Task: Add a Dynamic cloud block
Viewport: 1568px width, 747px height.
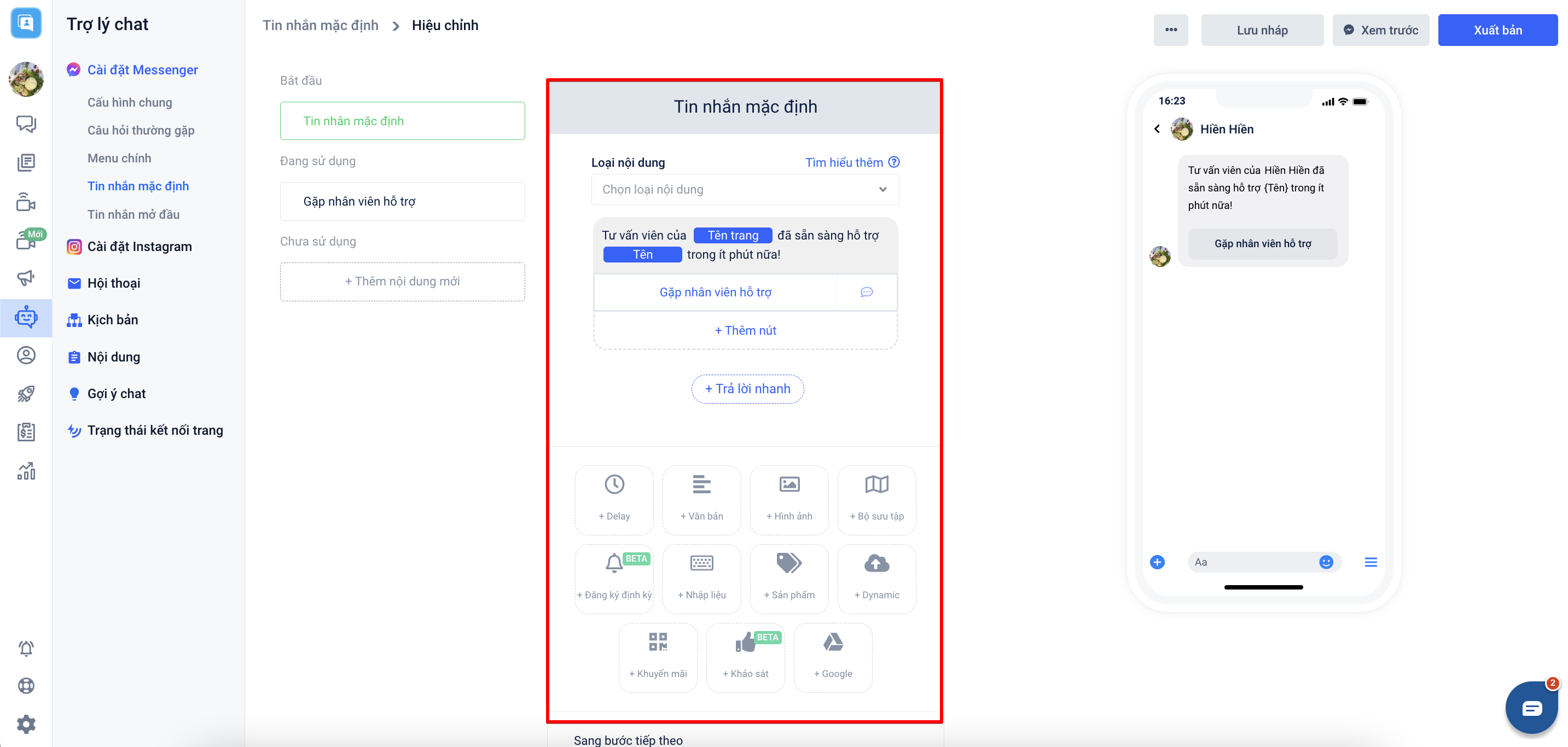Action: click(x=876, y=578)
